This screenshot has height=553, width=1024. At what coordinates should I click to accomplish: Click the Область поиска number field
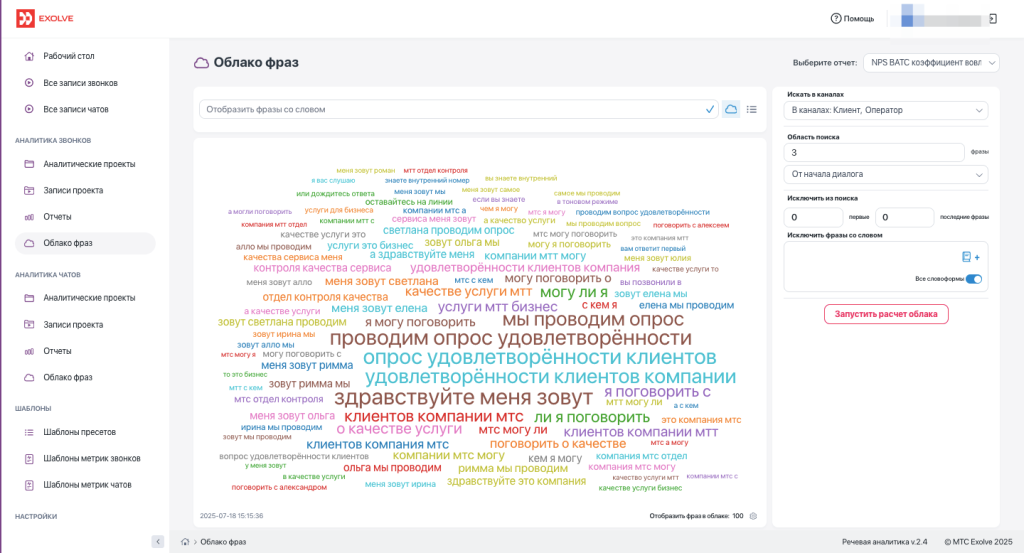pos(874,153)
